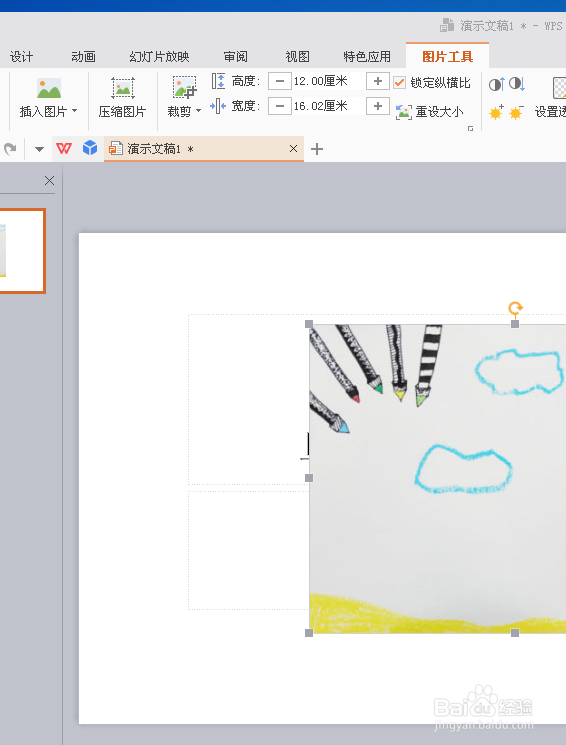Increase height with the plus stepper
This screenshot has height=745, width=566.
378,81
